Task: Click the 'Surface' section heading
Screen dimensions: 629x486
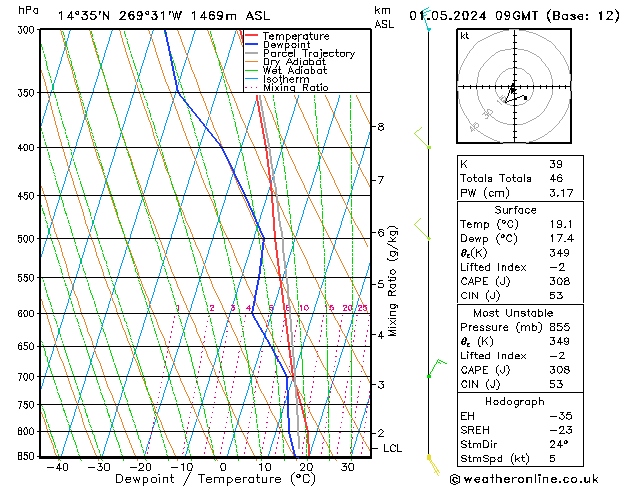Action: pos(515,210)
